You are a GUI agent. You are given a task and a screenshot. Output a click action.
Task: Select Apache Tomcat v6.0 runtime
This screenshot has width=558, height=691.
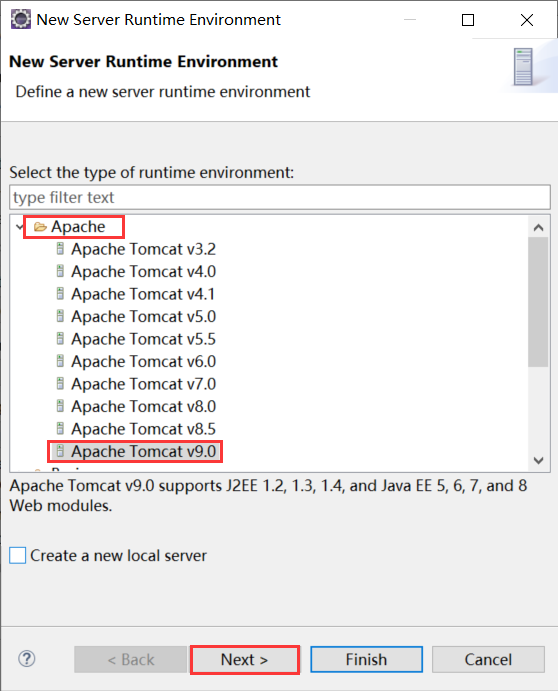point(144,361)
